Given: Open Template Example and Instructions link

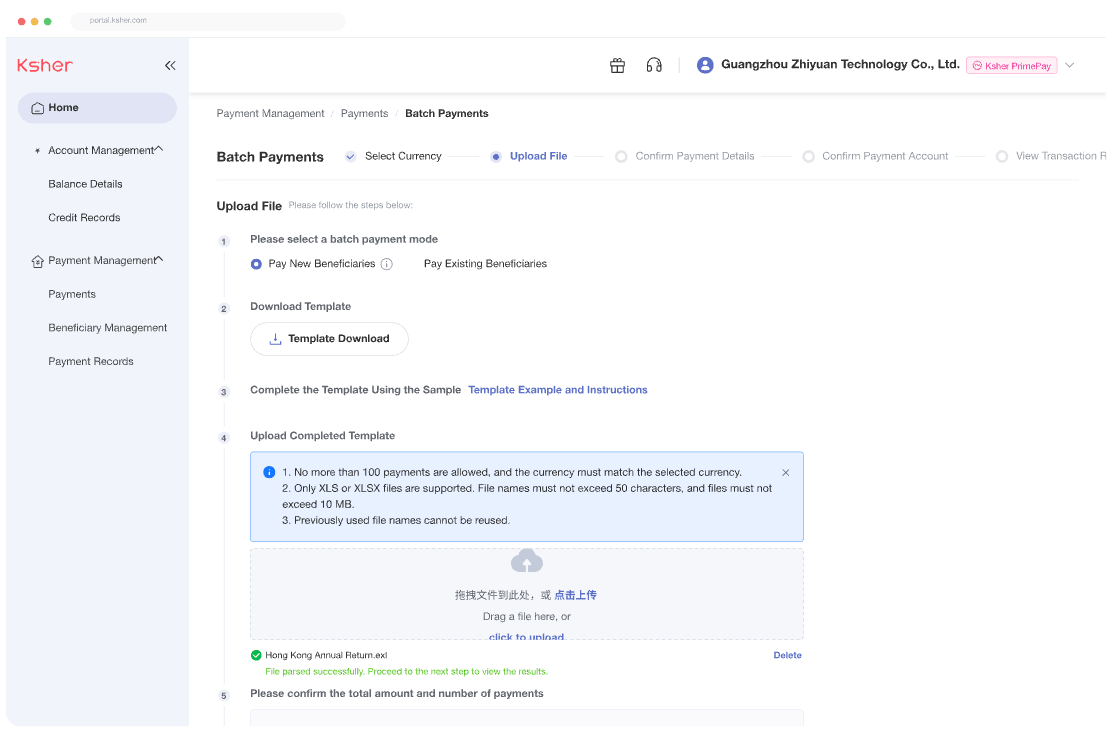Looking at the screenshot, I should [557, 390].
